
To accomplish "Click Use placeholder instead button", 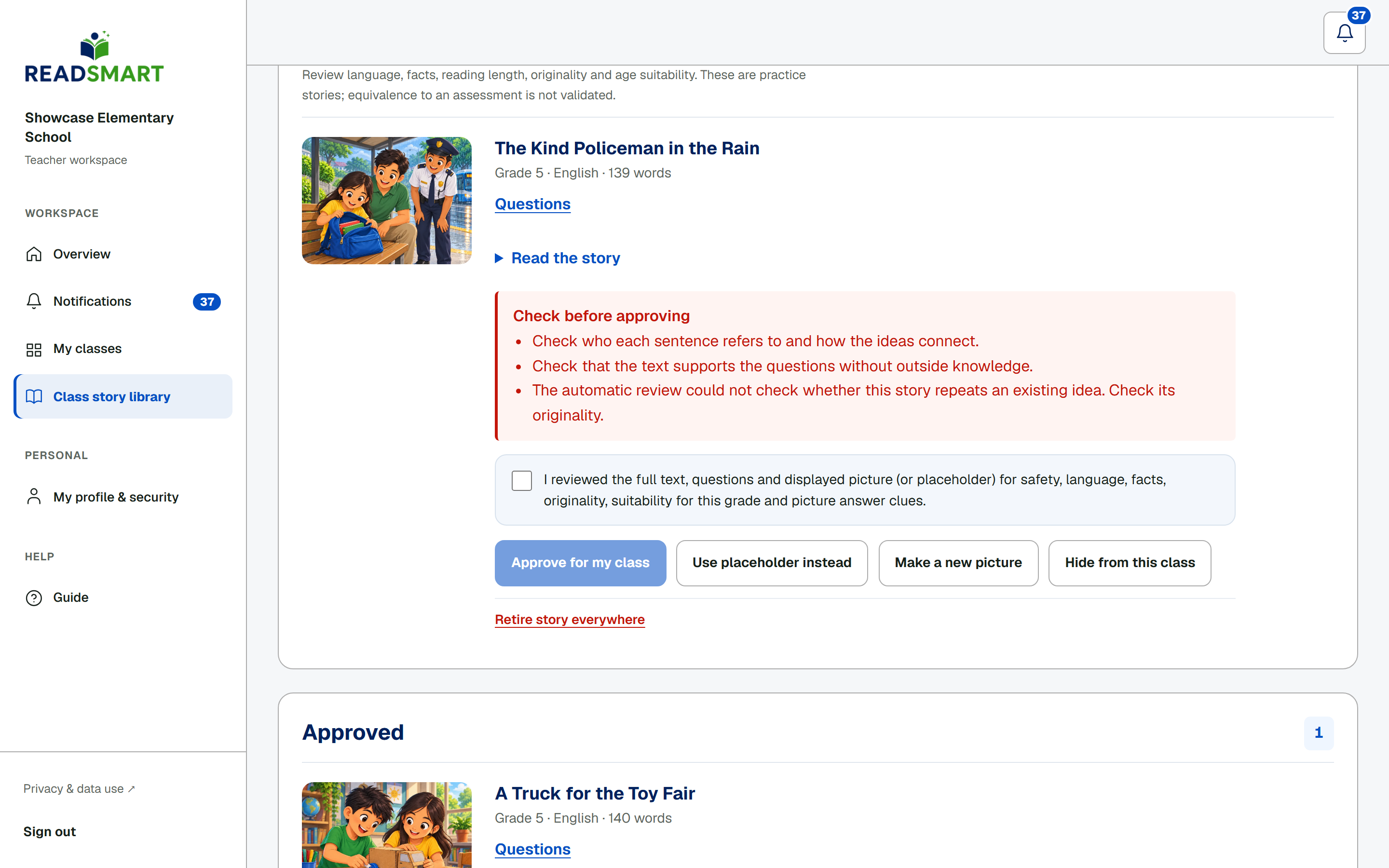I will (771, 563).
